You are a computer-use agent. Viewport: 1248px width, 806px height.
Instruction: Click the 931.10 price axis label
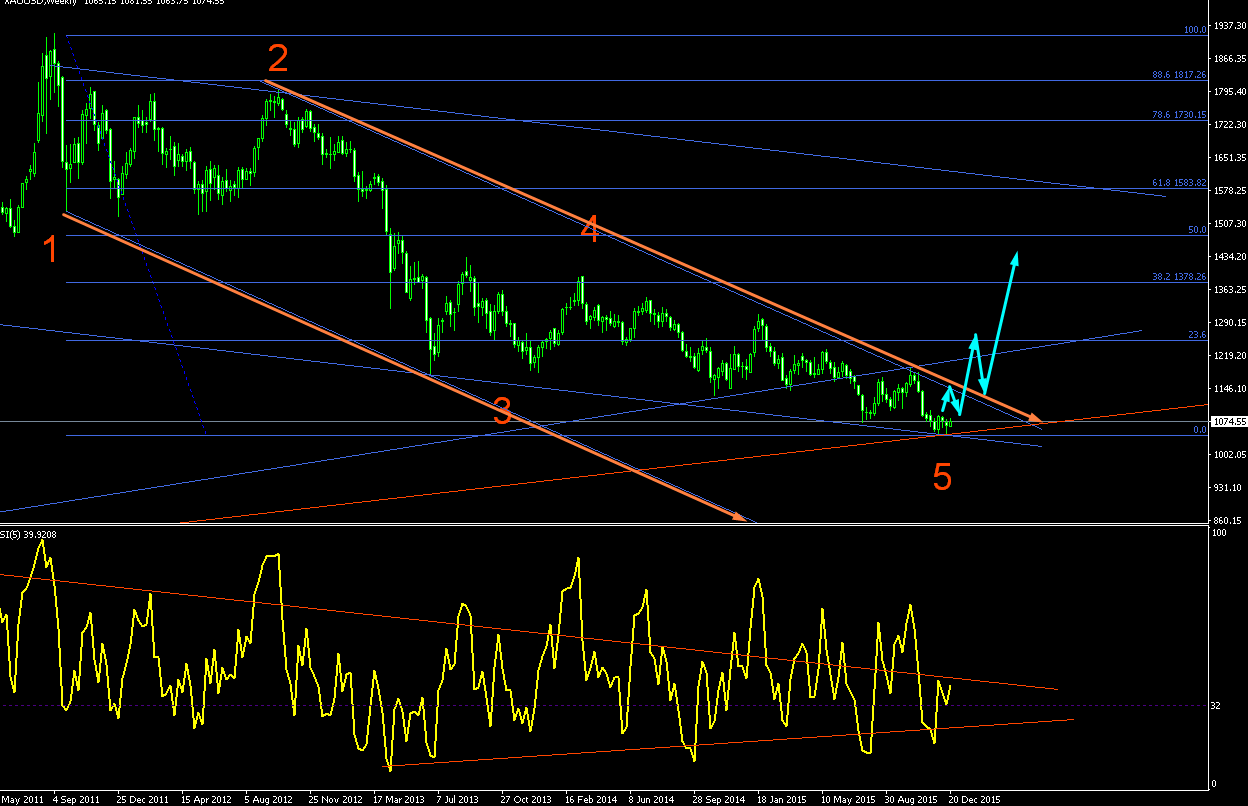[1226, 488]
